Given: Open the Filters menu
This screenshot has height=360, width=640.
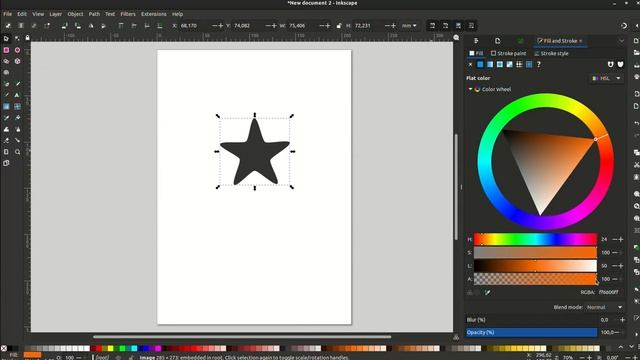Looking at the screenshot, I should click(128, 14).
